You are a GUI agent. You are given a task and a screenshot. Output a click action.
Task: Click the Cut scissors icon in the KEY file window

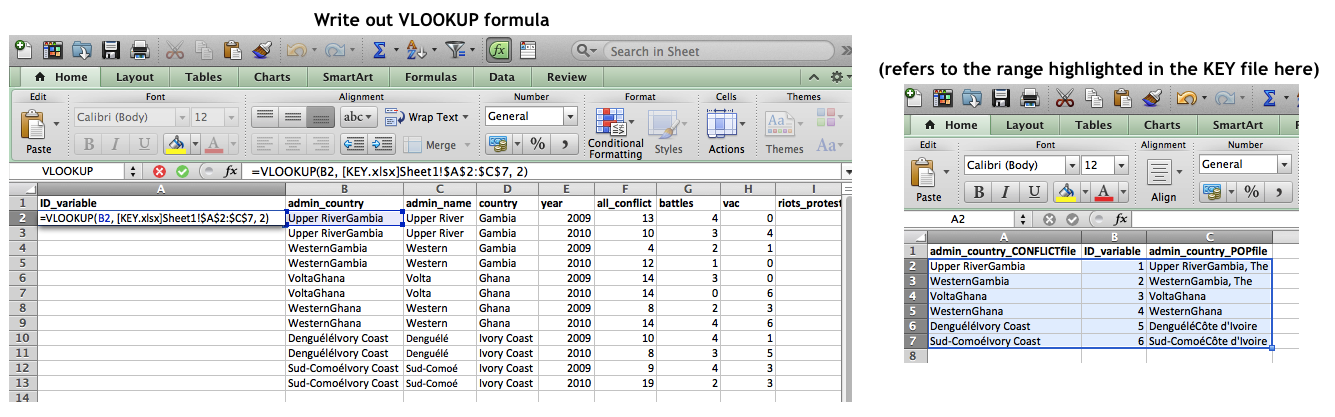1064,98
